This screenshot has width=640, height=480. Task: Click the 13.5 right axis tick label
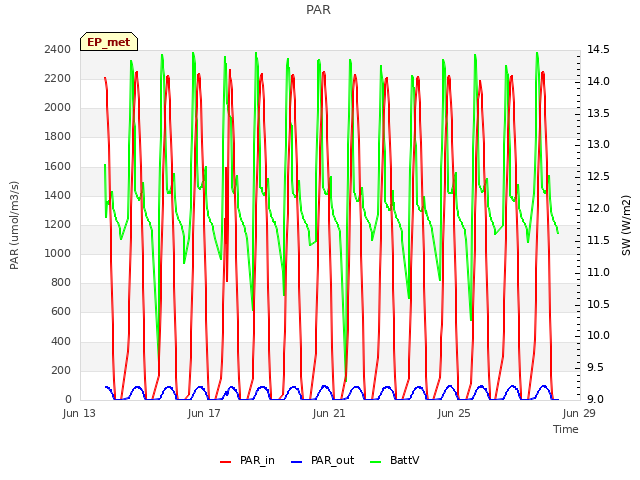(x=598, y=113)
